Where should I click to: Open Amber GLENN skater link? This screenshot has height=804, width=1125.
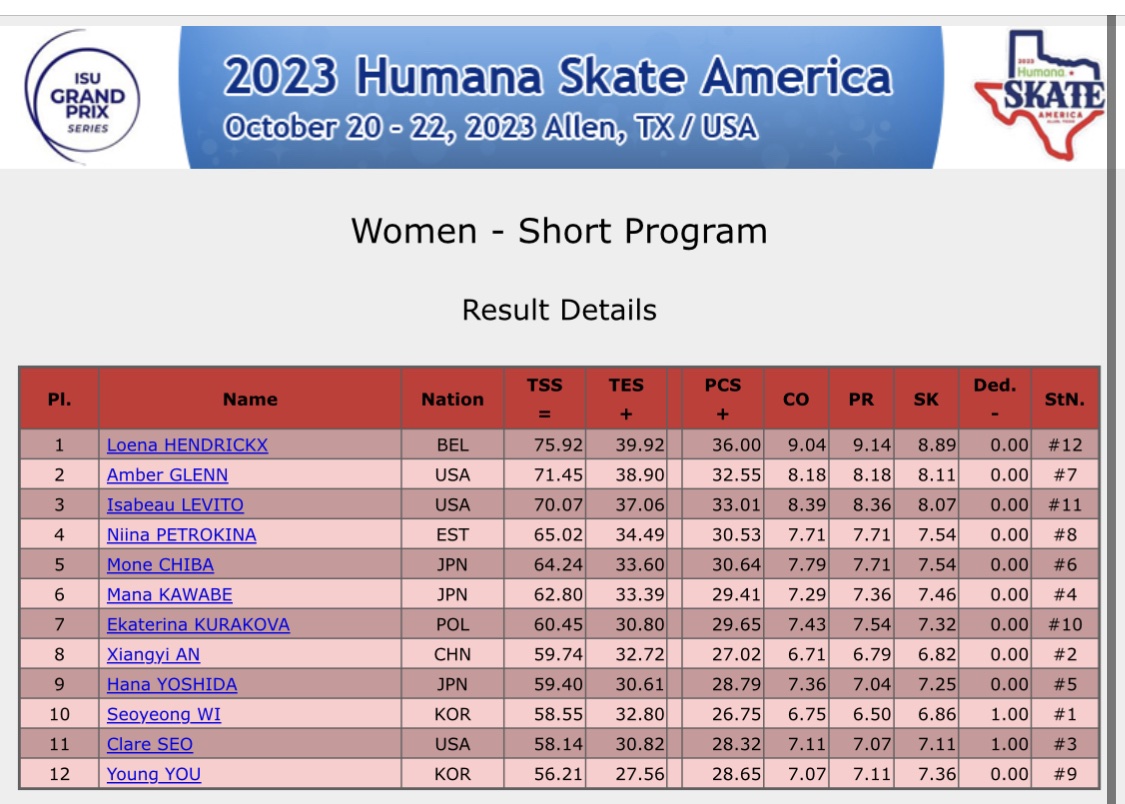tap(167, 476)
